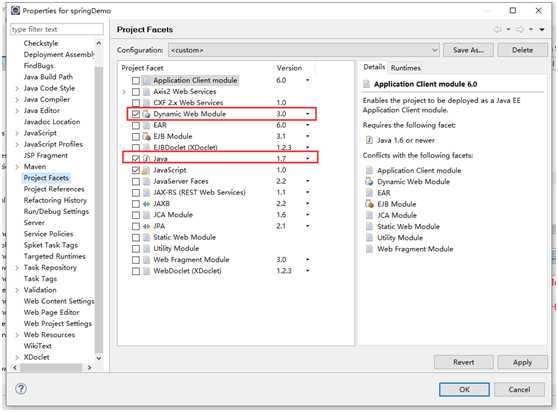This screenshot has height=412, width=558.
Task: Click the Static Web Module facet icon
Action: pos(146,237)
